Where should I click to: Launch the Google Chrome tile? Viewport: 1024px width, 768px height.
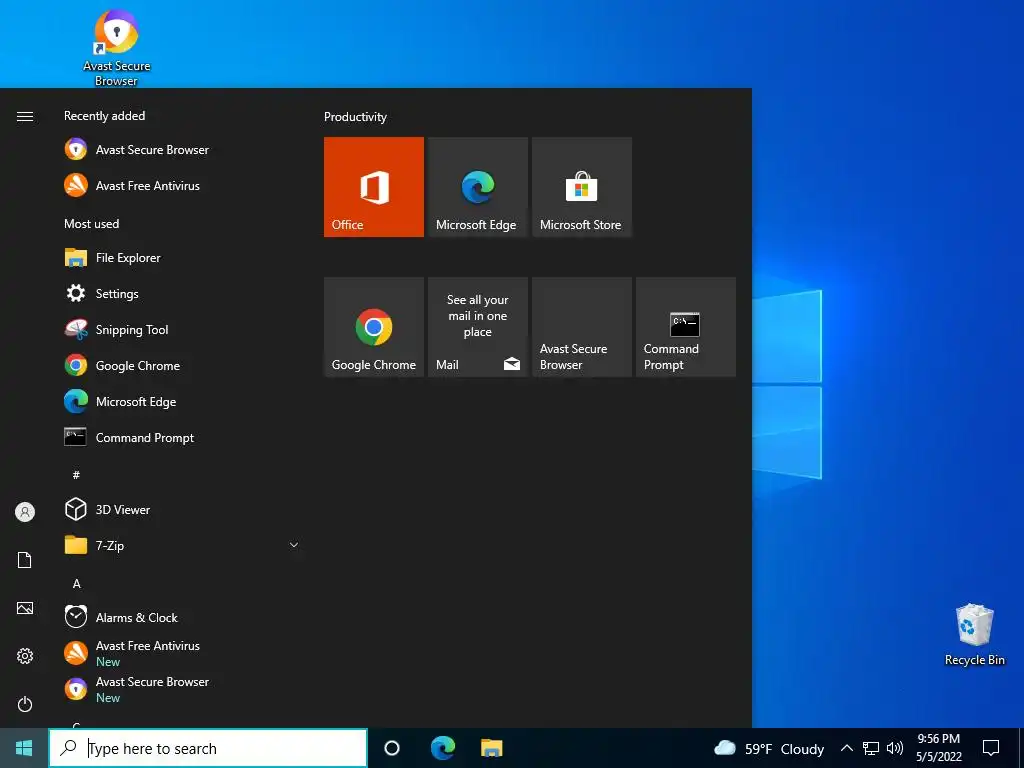point(374,327)
